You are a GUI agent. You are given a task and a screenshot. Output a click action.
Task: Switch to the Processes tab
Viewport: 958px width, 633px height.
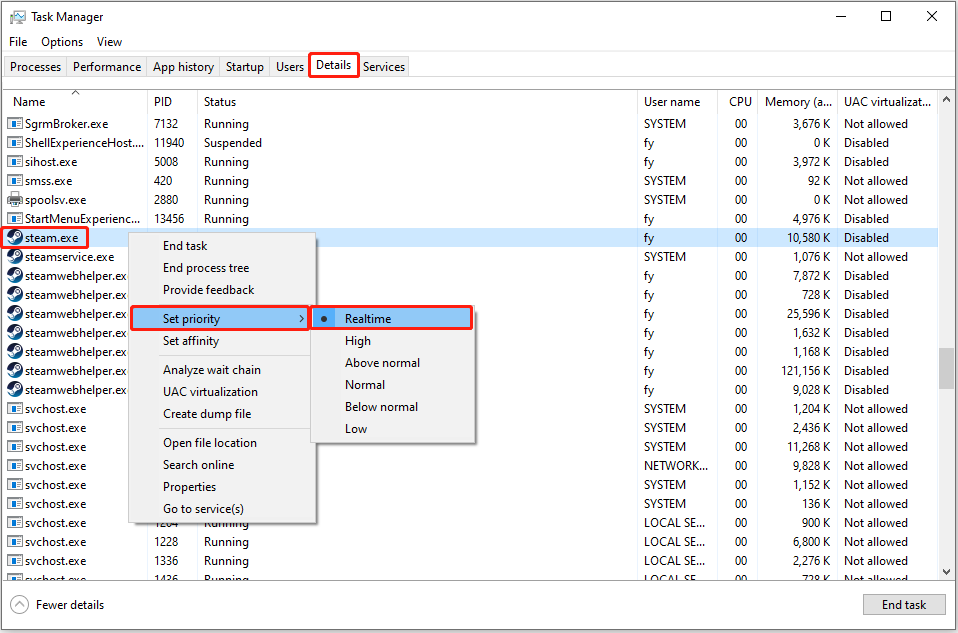tap(35, 67)
